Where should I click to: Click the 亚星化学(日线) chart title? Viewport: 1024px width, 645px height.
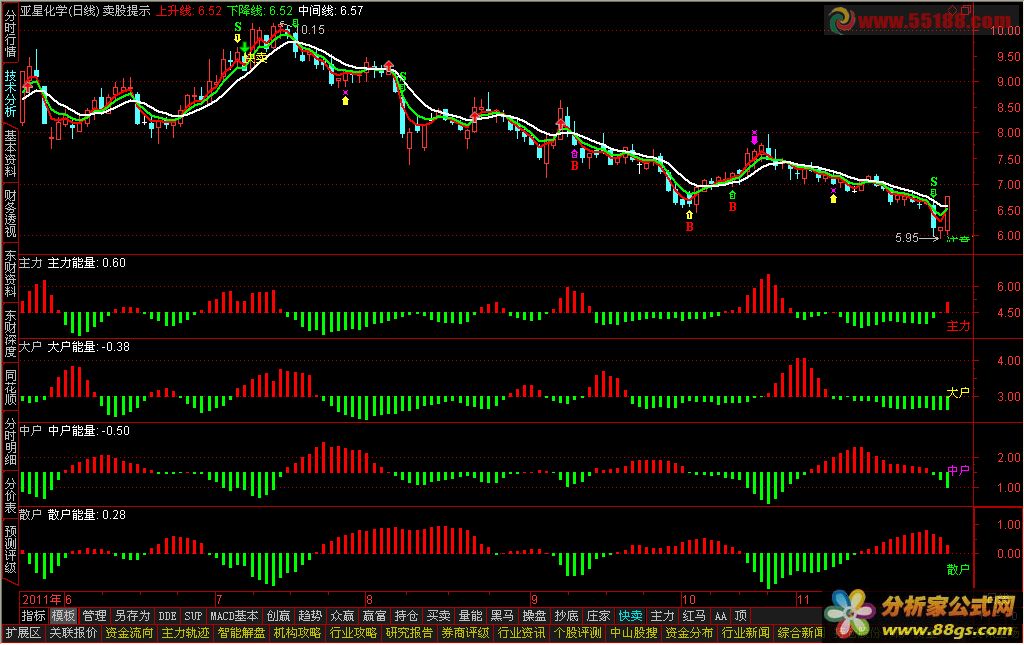point(59,11)
